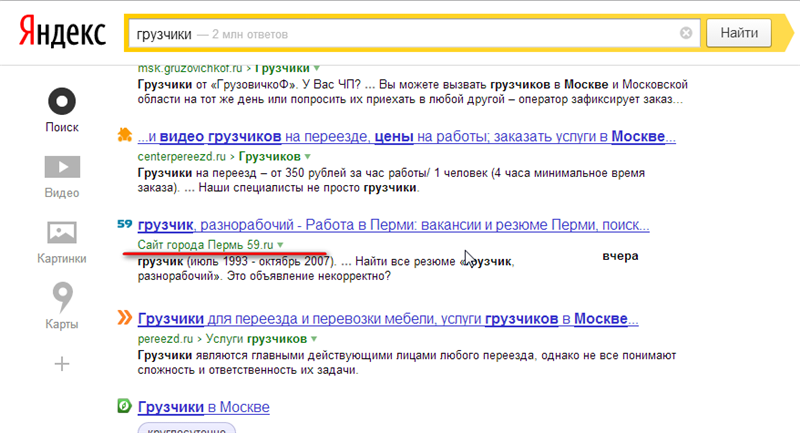Clear the search field with X icon
The image size is (800, 433).
click(686, 33)
